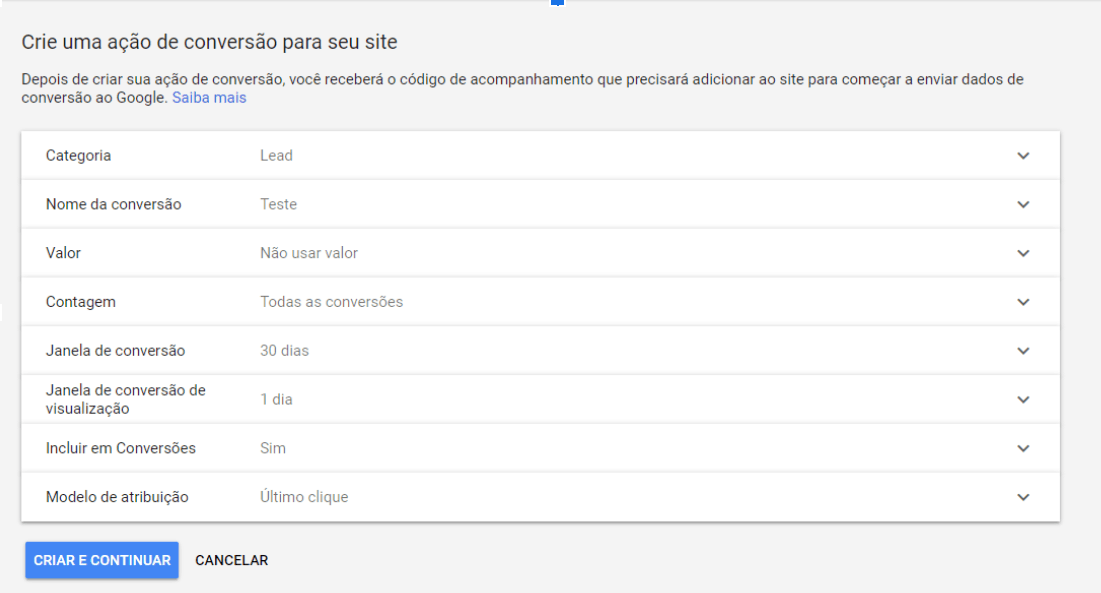Viewport: 1101px width, 593px height.
Task: Click the Todas as conversões value
Action: click(x=331, y=302)
